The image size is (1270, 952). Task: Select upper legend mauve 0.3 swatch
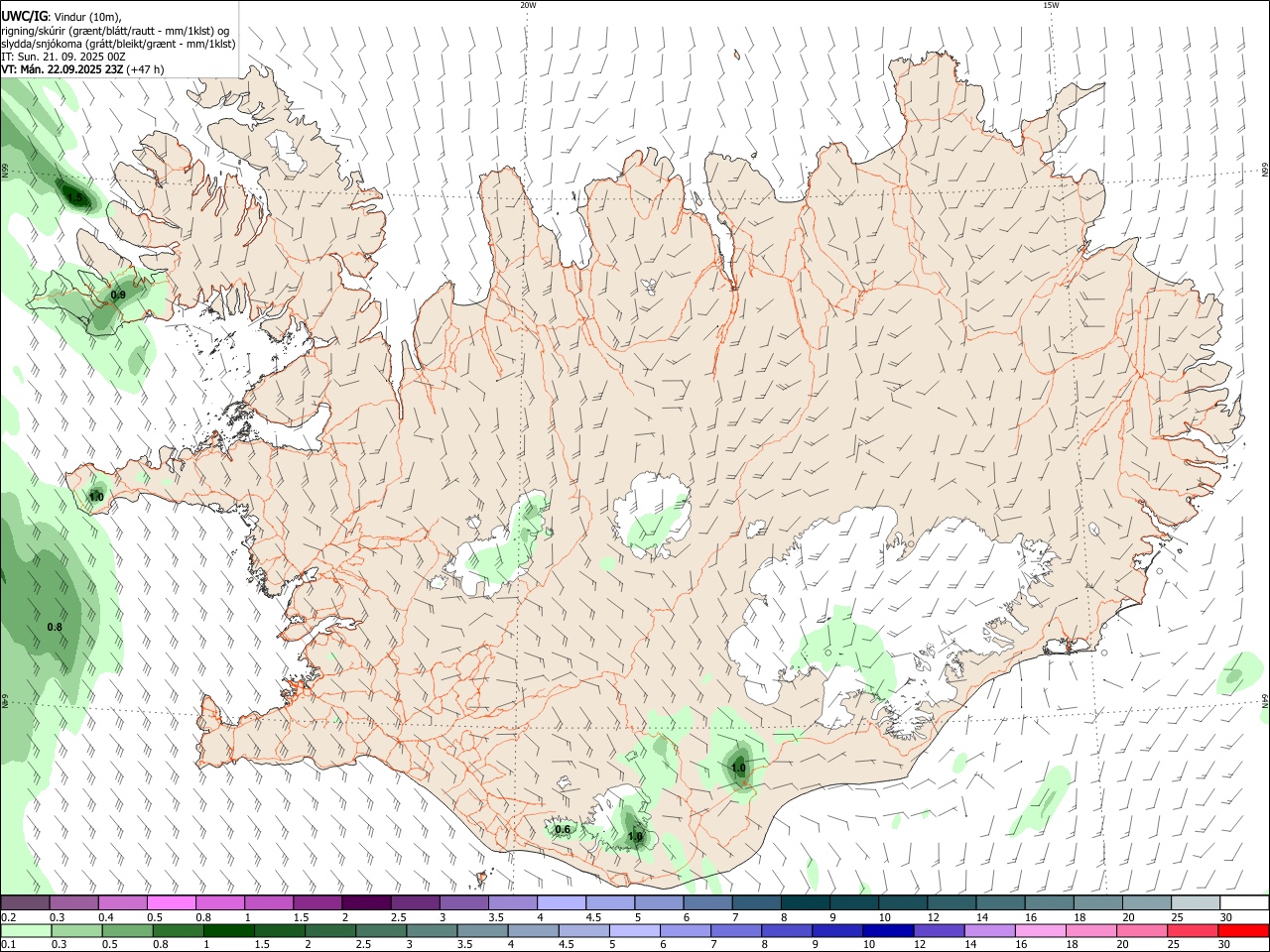[x=74, y=902]
